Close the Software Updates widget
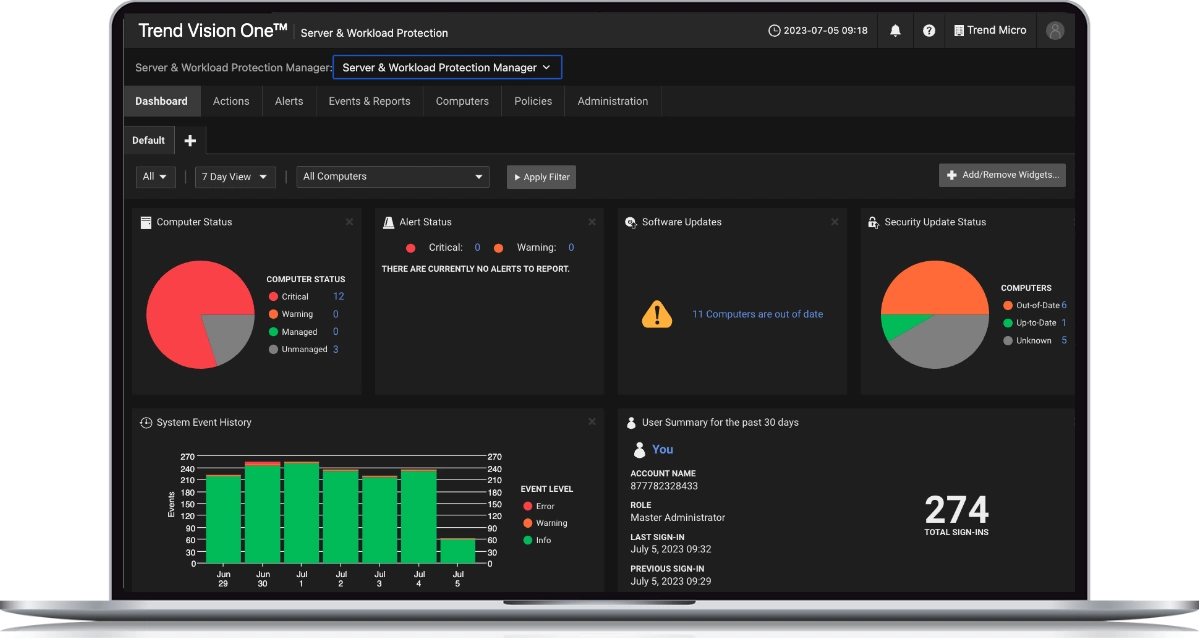1200x638 pixels. 835,222
